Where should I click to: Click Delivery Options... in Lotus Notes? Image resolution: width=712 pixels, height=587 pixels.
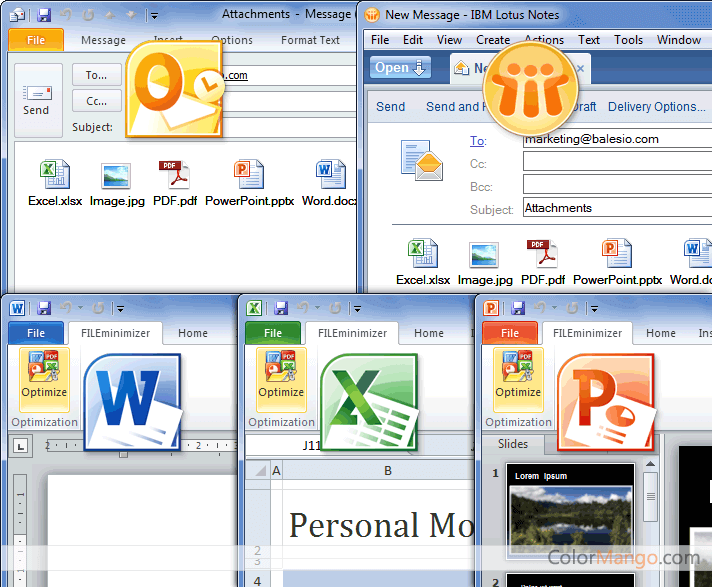click(656, 107)
